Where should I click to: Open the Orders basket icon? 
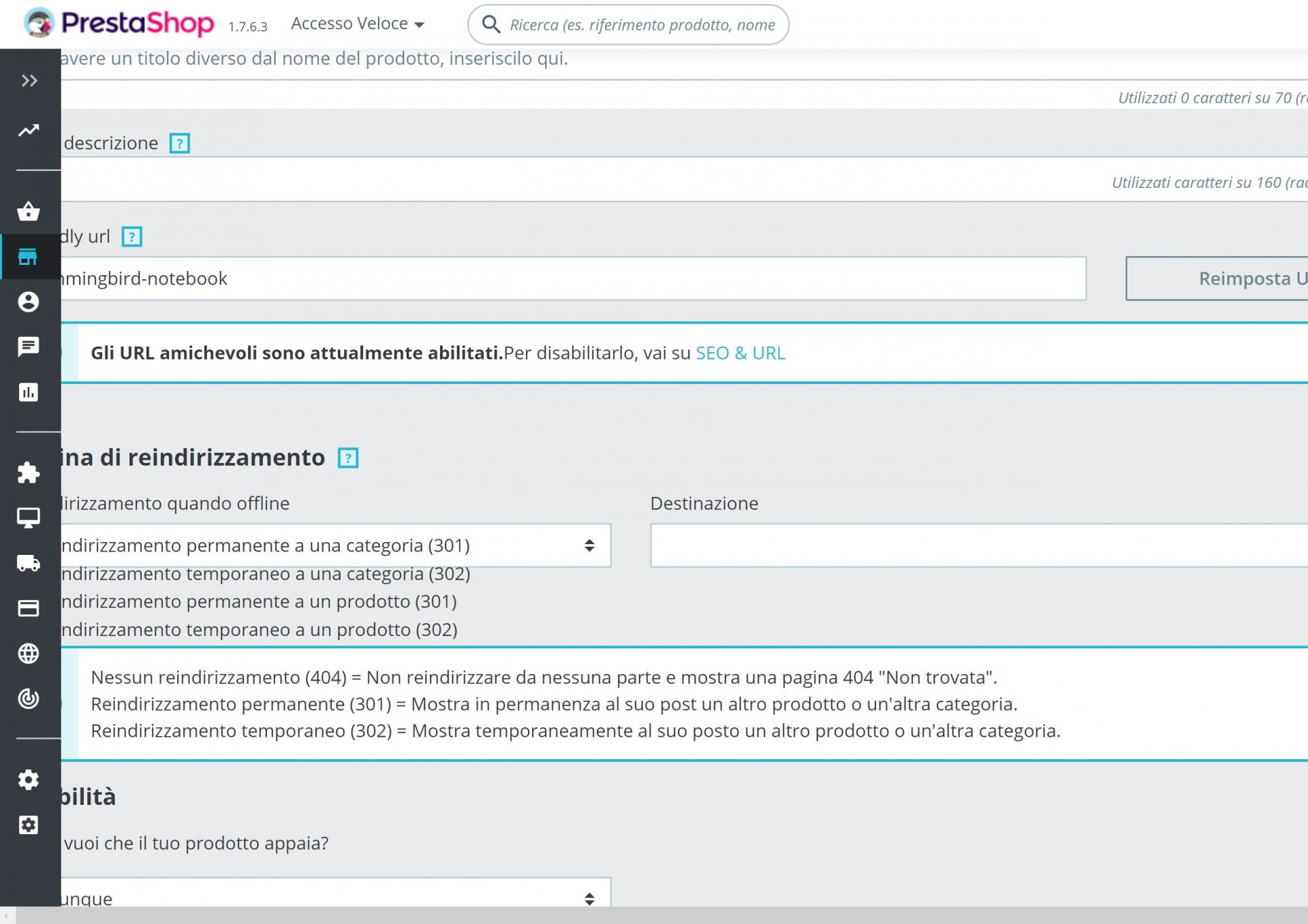pos(29,212)
